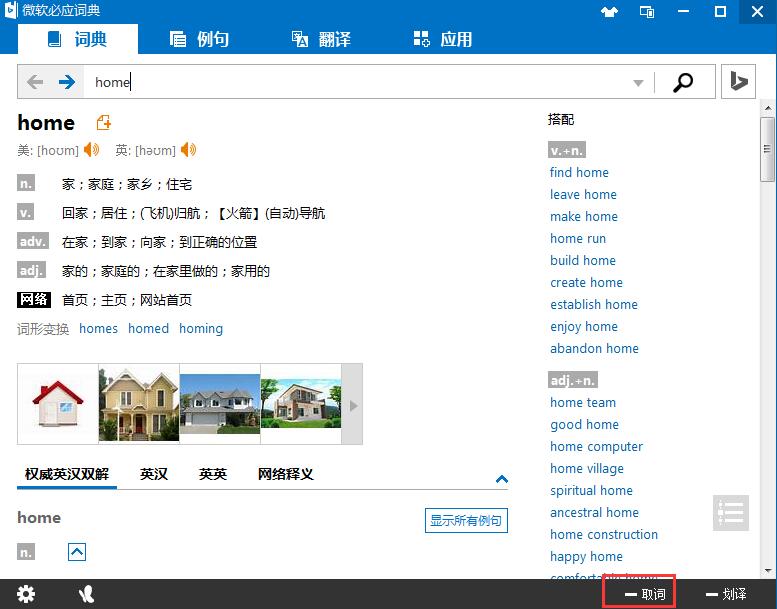
Task: Open the search history dropdown arrow
Action: coord(639,83)
